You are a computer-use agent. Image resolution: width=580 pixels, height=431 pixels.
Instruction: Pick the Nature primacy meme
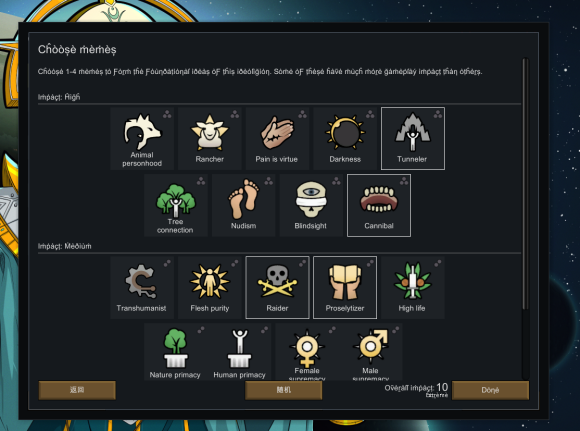tap(176, 352)
